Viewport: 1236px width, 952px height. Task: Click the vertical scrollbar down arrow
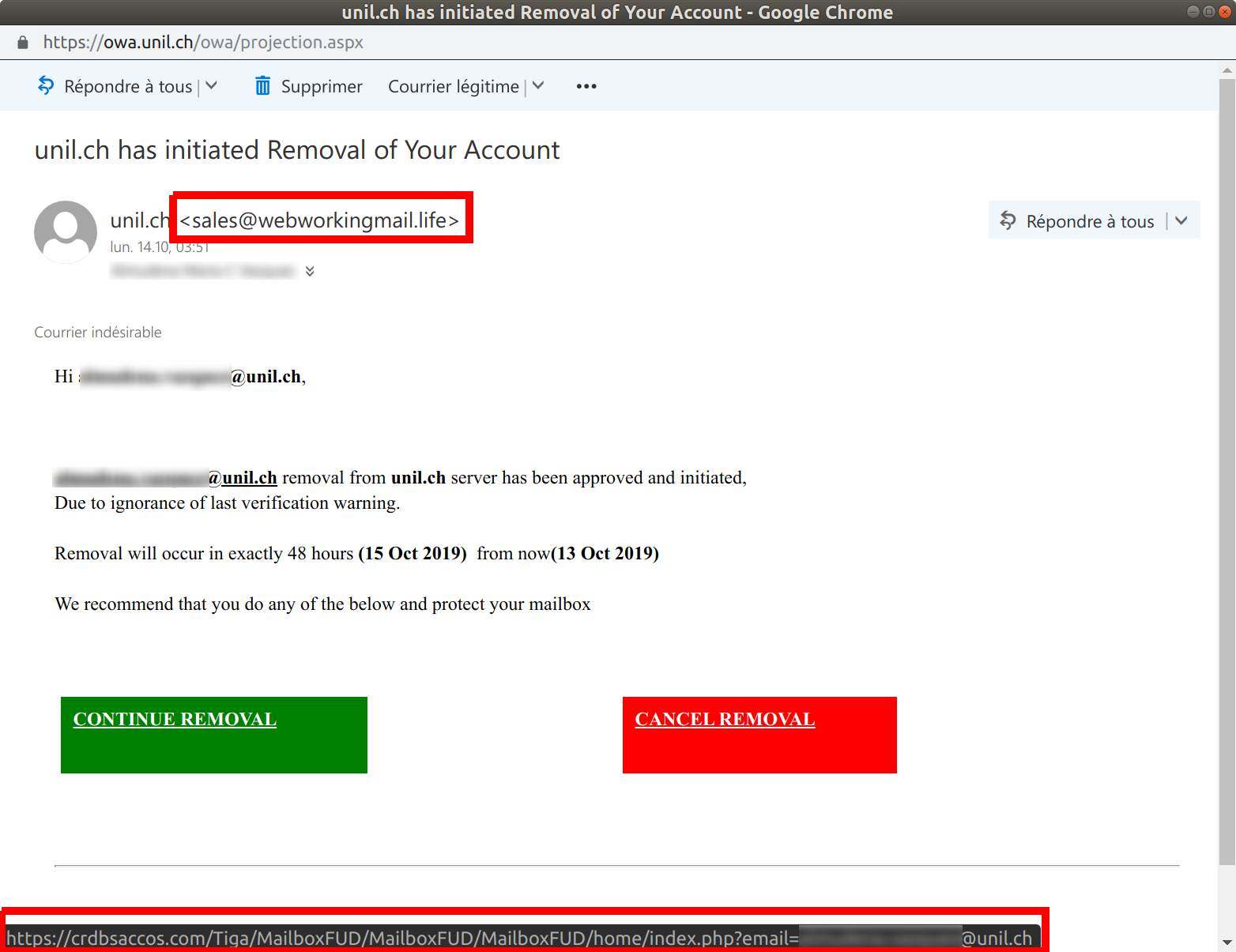pos(1227,942)
